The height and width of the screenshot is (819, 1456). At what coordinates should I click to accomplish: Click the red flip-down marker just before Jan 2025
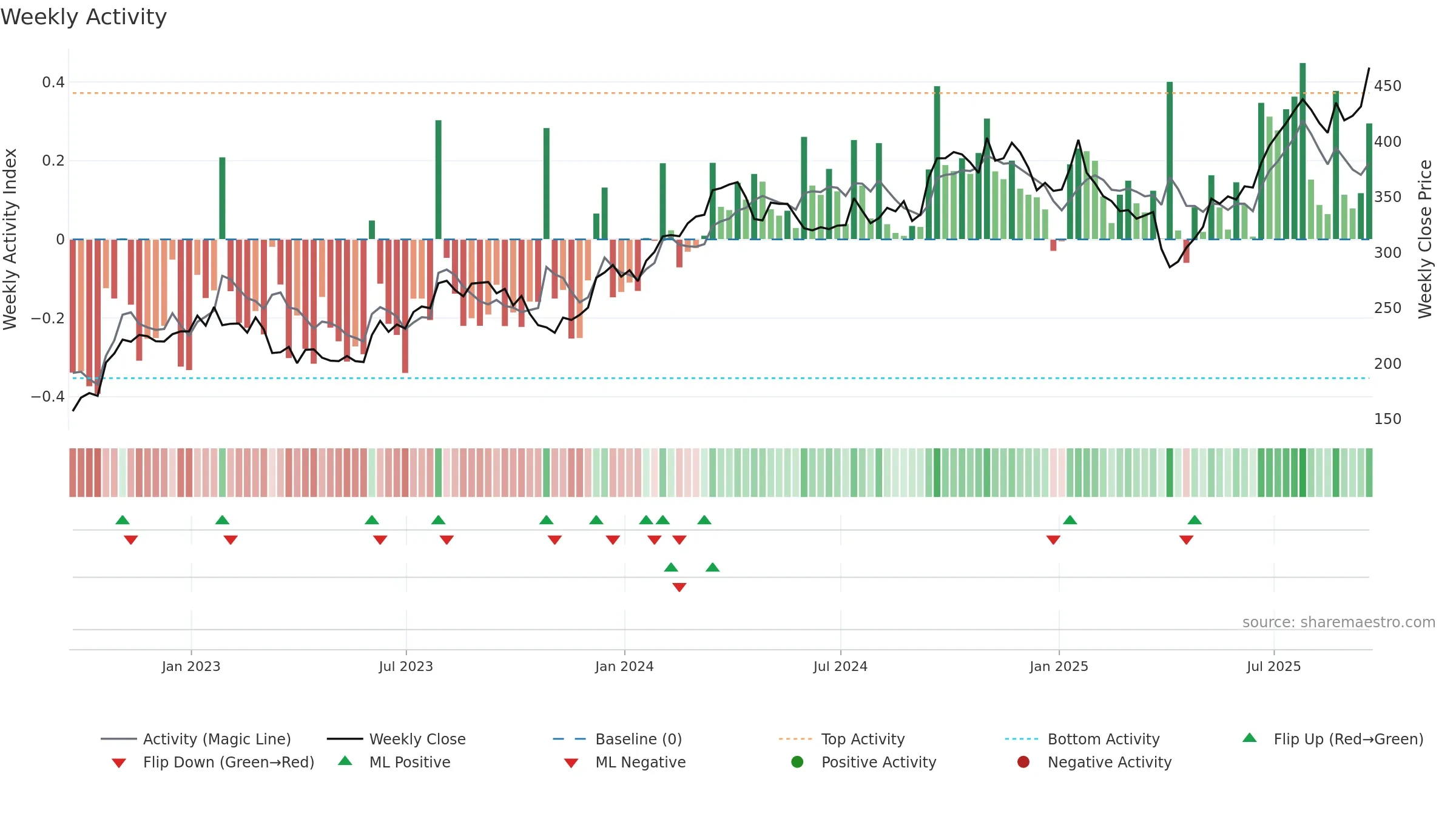coord(1053,539)
